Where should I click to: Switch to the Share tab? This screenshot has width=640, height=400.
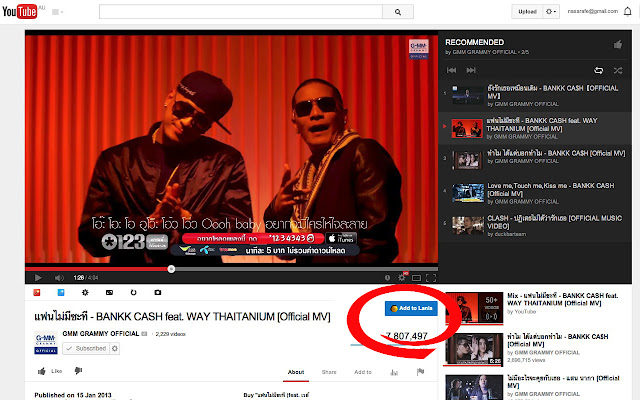coord(329,372)
